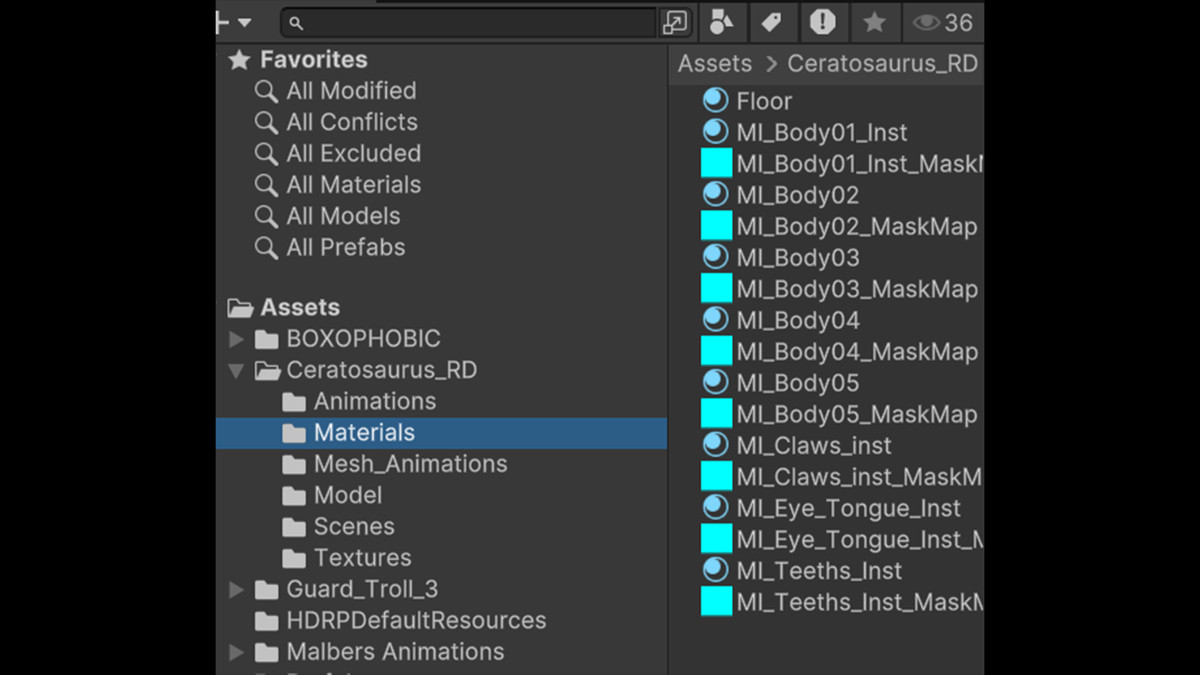Click the Assets breadcrumb link
1200x675 pixels.
(x=714, y=64)
